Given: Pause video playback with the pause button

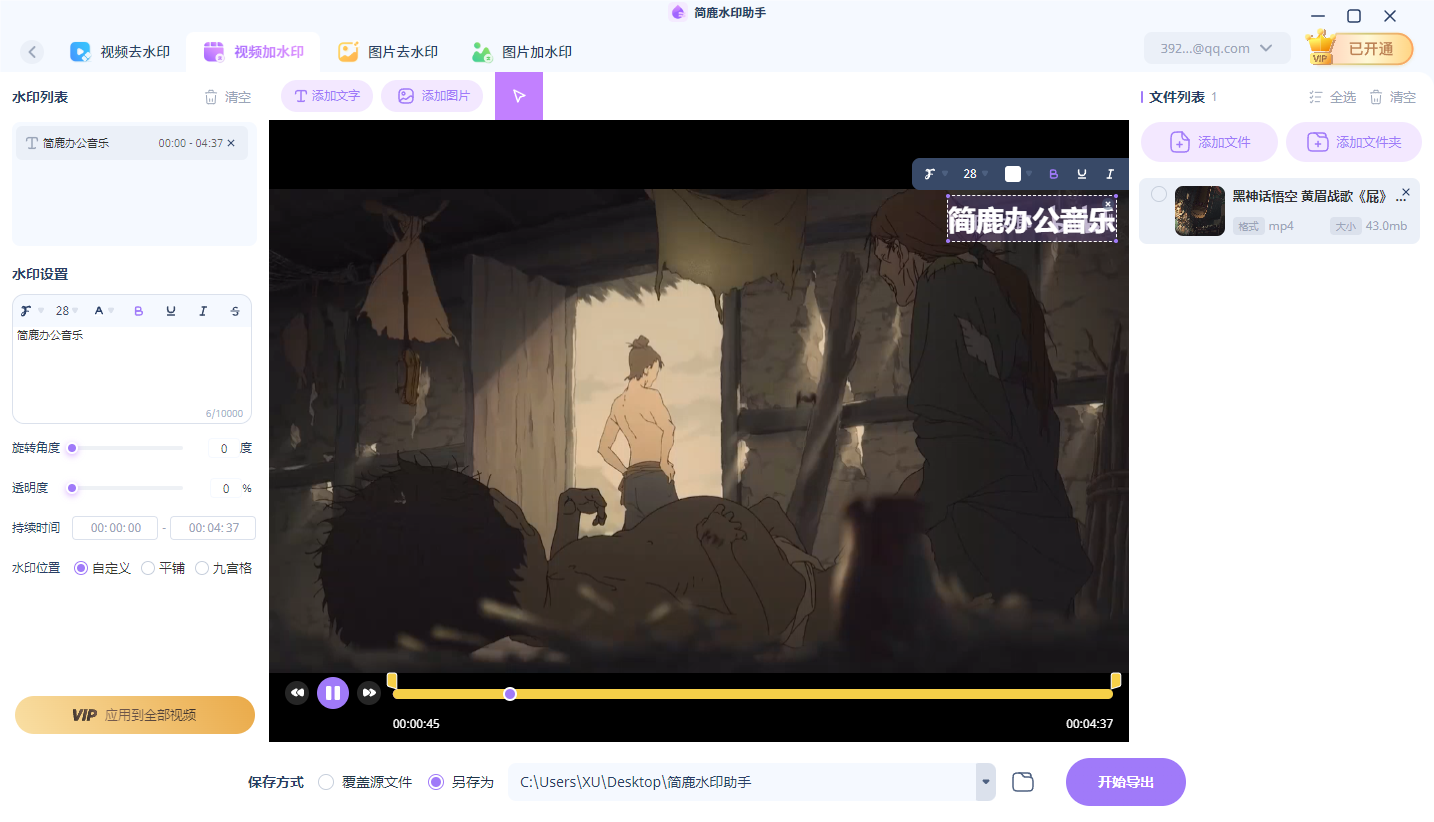Looking at the screenshot, I should click(x=333, y=692).
